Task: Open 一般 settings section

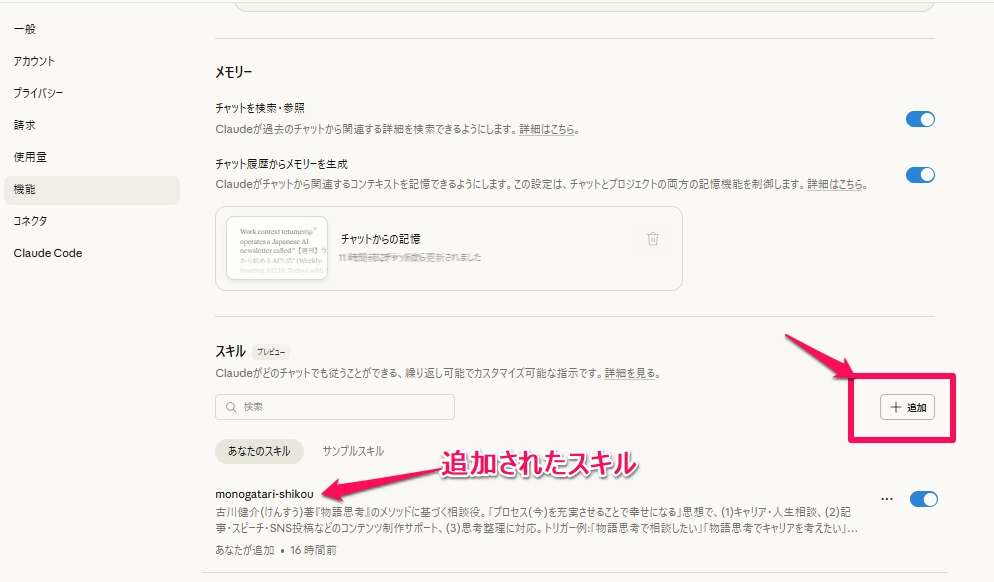Action: pos(25,29)
